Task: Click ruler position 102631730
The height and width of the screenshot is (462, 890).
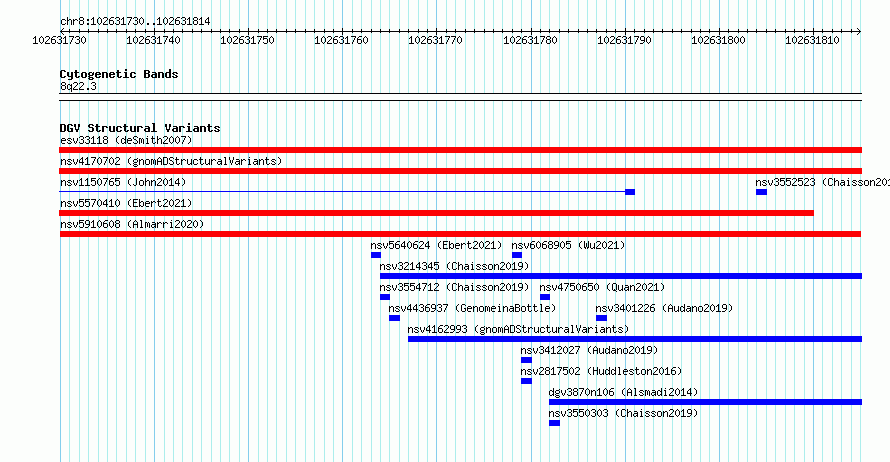Action: pyautogui.click(x=60, y=40)
